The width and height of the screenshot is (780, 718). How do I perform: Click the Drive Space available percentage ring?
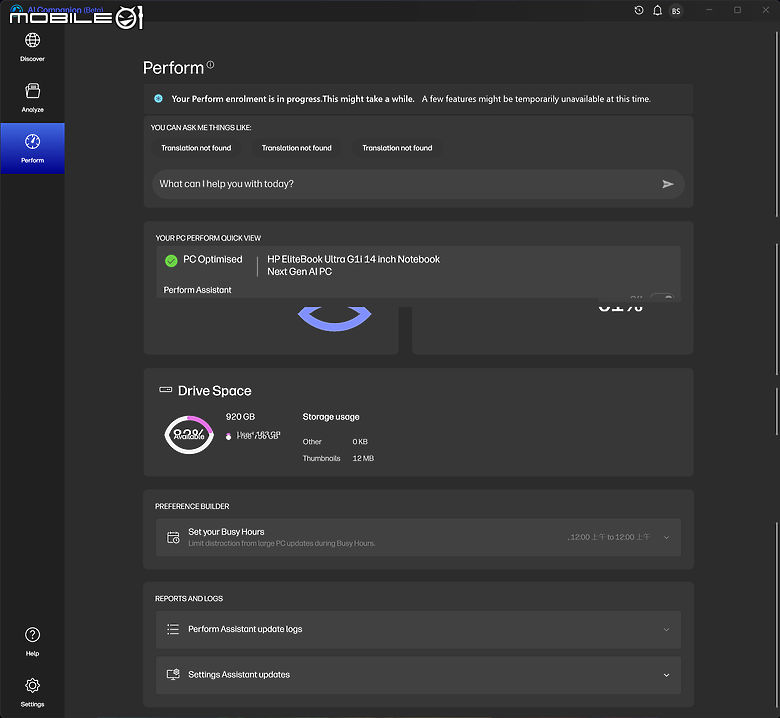click(x=189, y=435)
